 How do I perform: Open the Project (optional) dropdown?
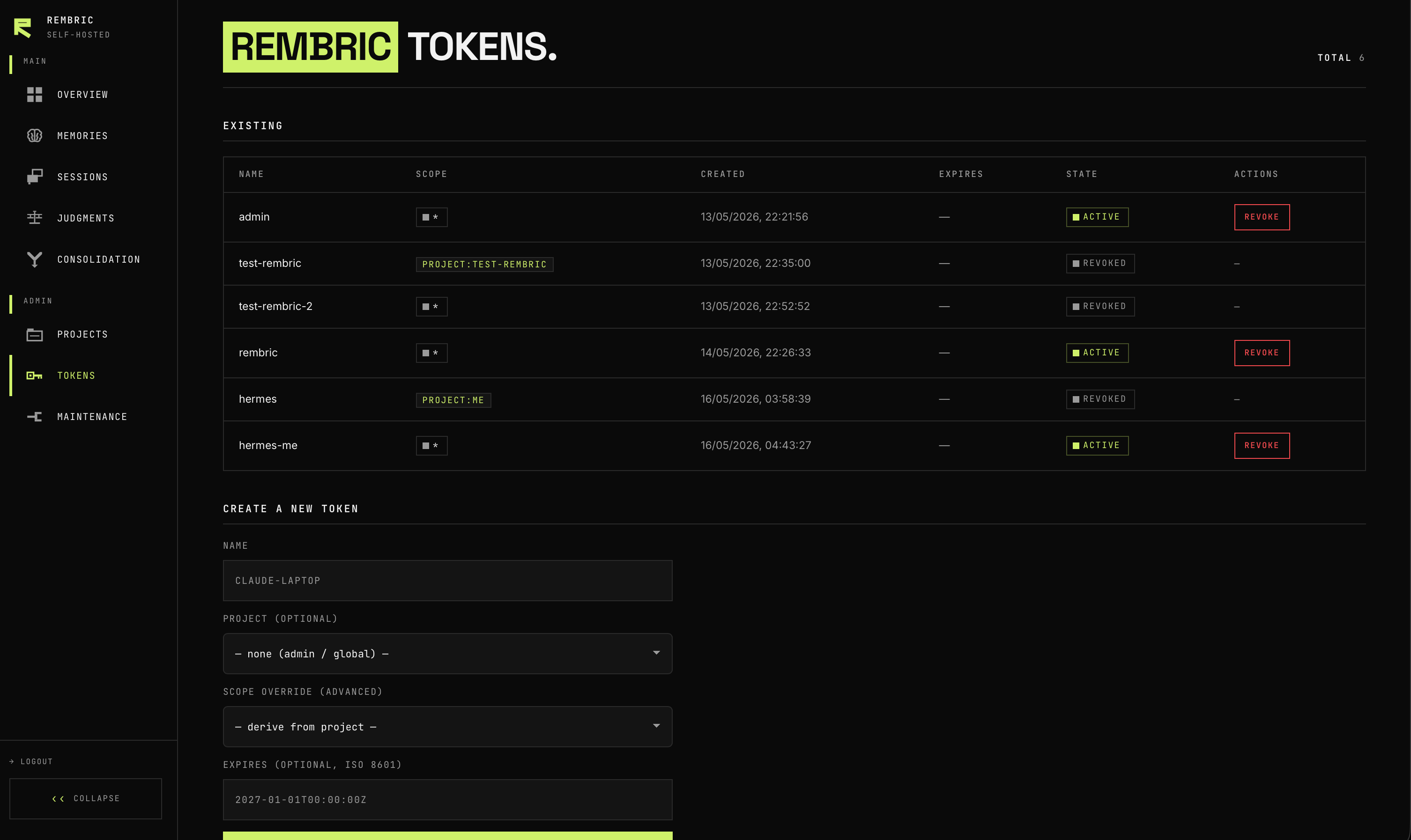(x=447, y=653)
